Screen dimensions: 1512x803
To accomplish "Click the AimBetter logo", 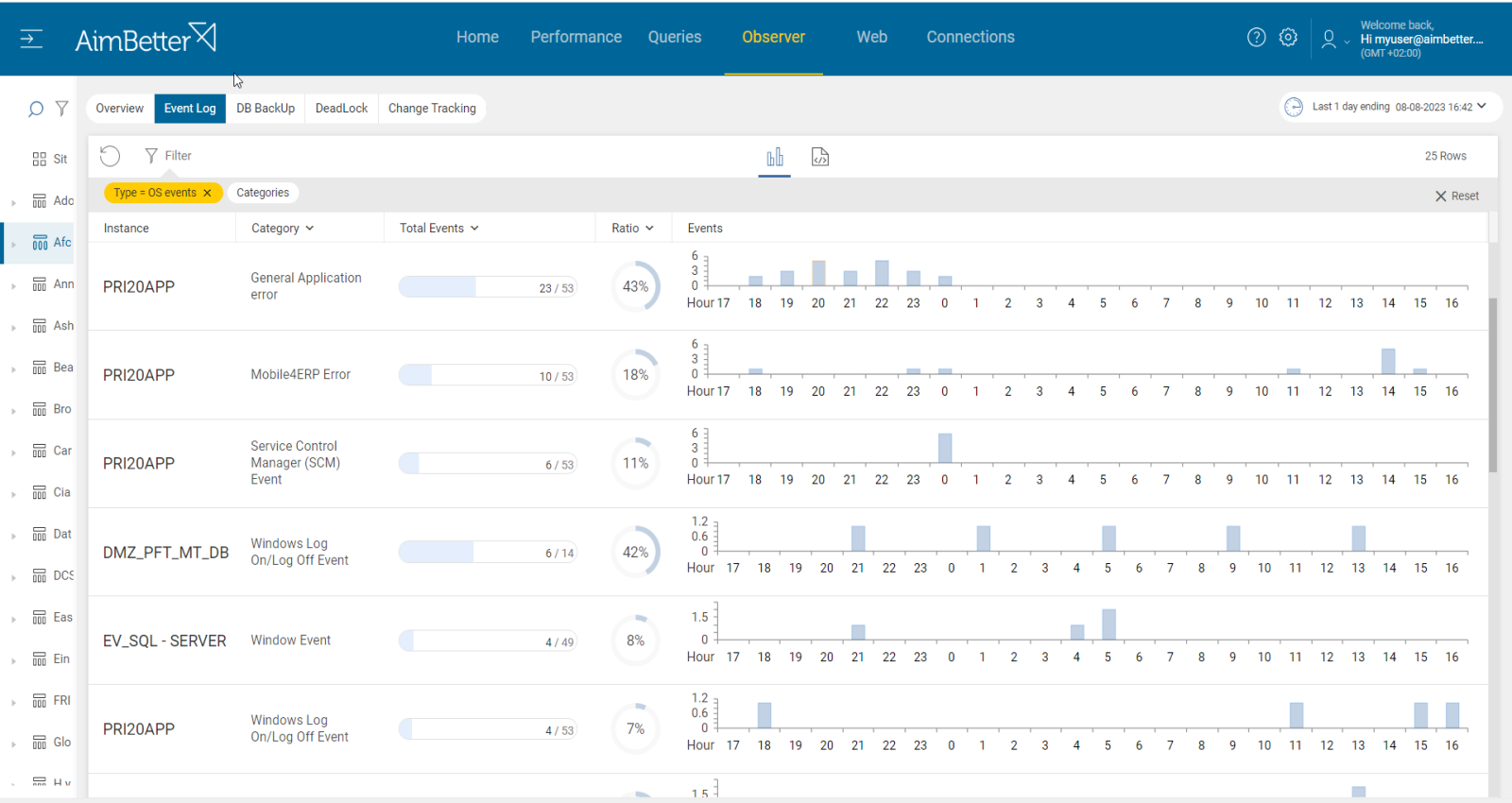I will click(146, 39).
